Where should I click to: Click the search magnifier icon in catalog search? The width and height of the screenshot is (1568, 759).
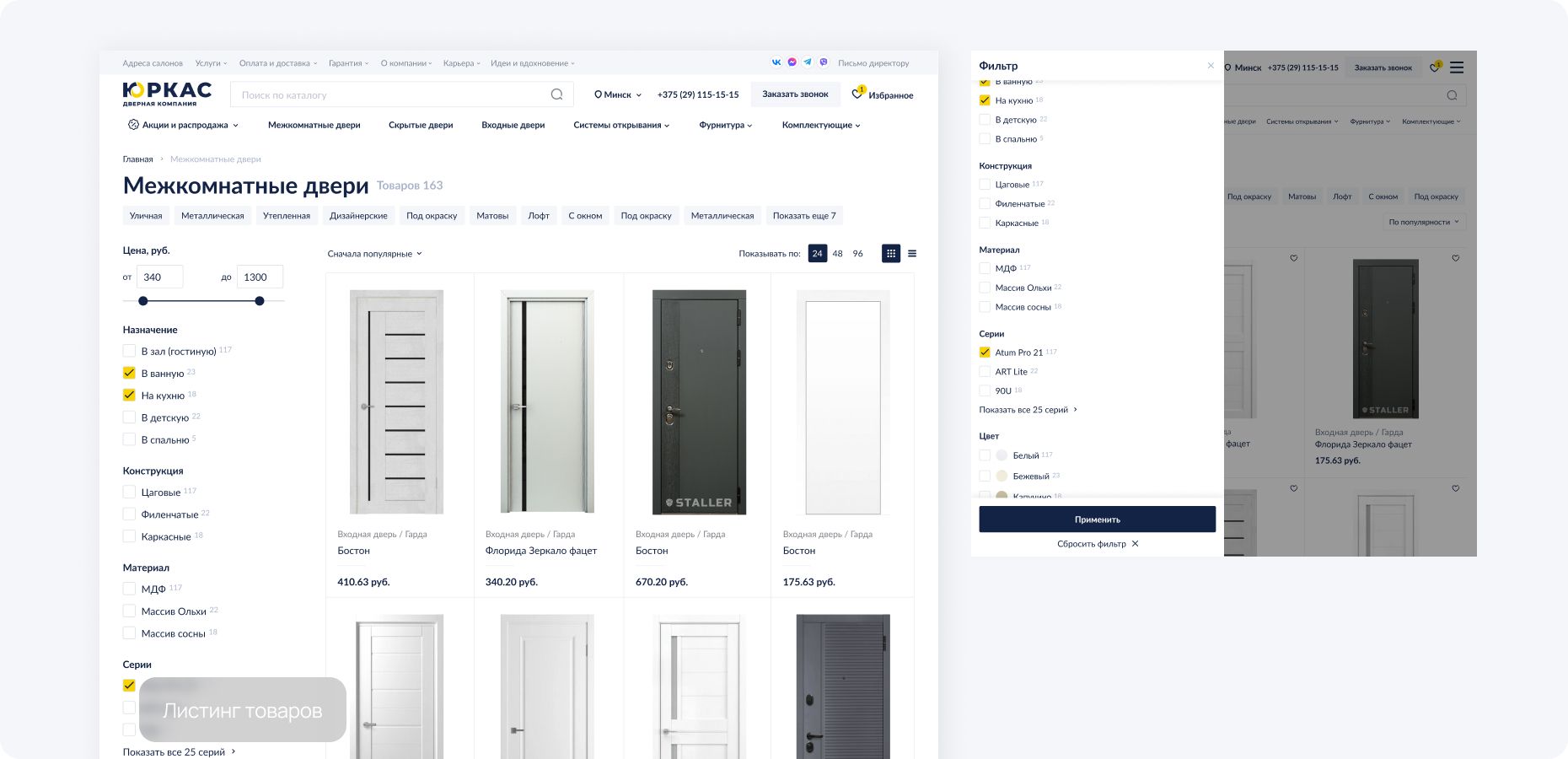pyautogui.click(x=556, y=94)
